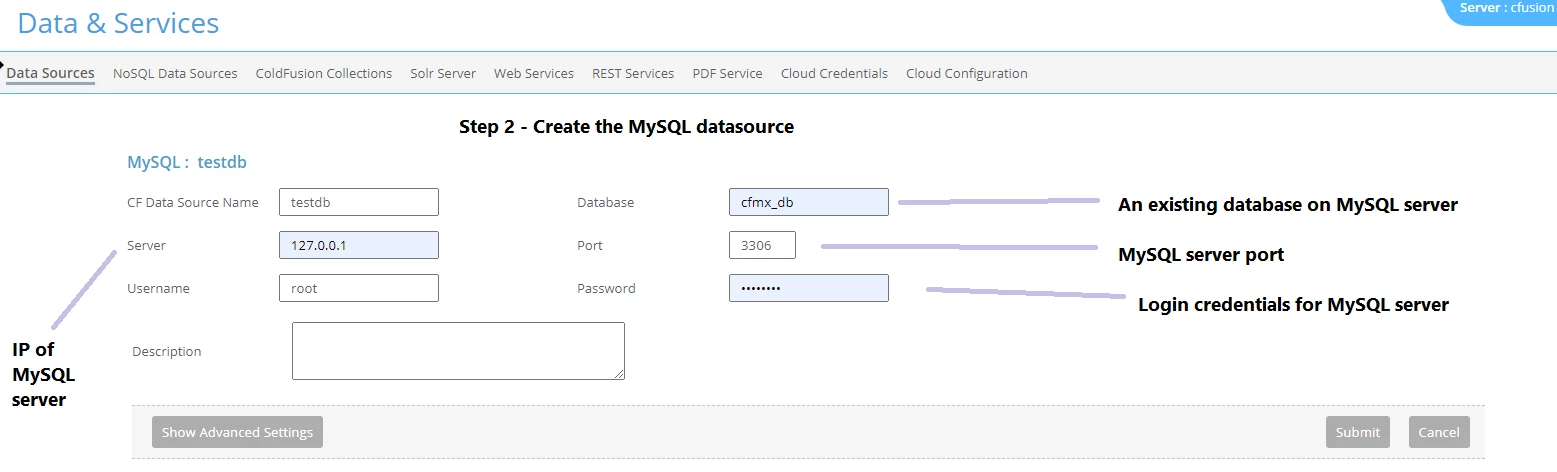The height and width of the screenshot is (472, 1557).
Task: Click the 'Server' field label
Action: 147,245
